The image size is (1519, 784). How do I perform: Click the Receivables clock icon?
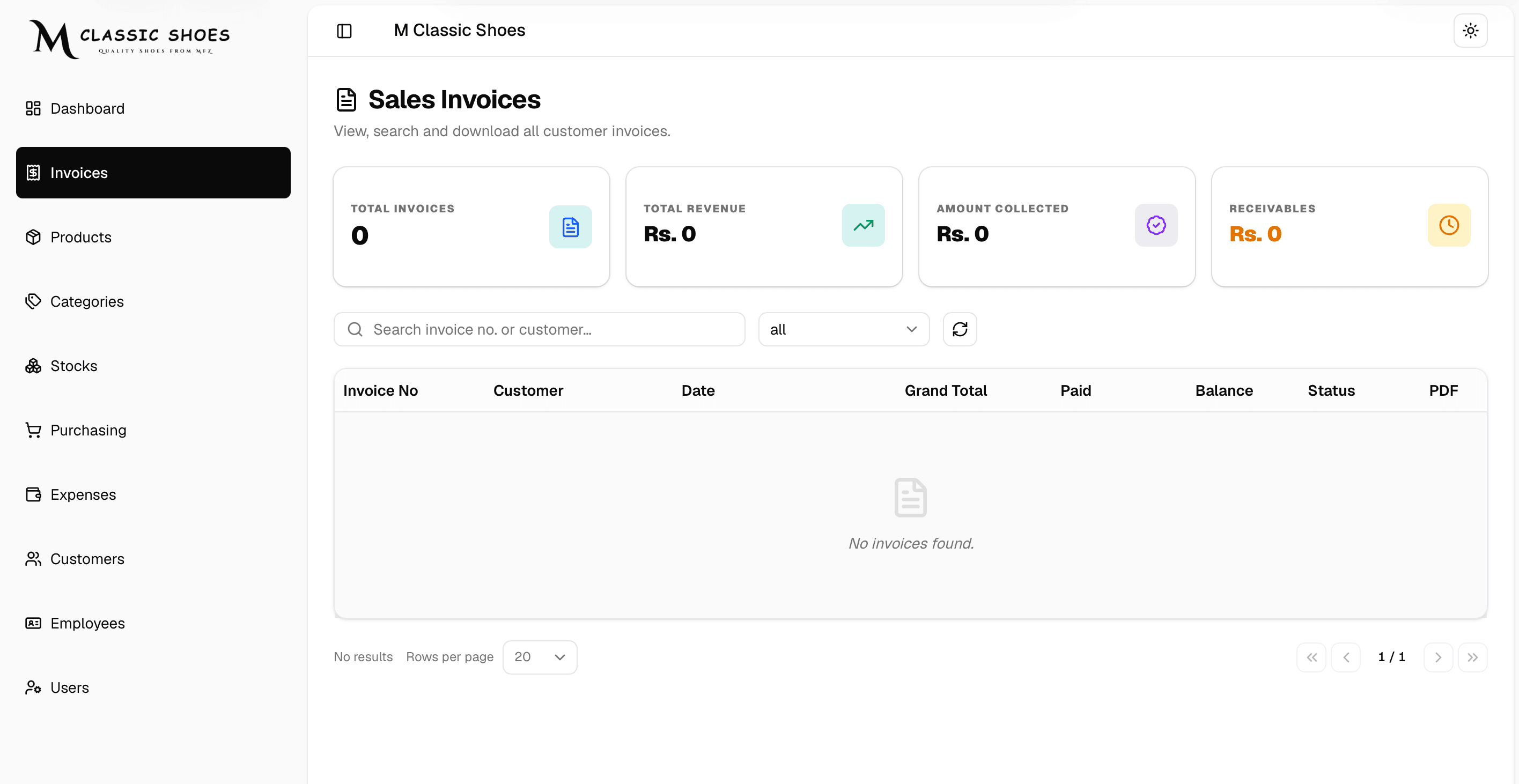click(1448, 225)
